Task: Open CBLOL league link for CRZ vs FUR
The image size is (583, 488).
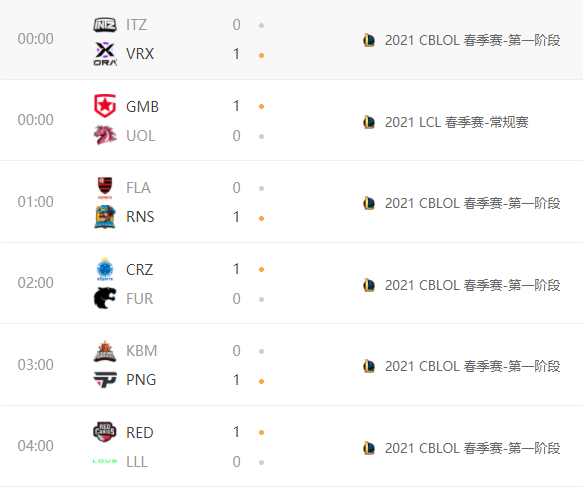Action: (473, 285)
